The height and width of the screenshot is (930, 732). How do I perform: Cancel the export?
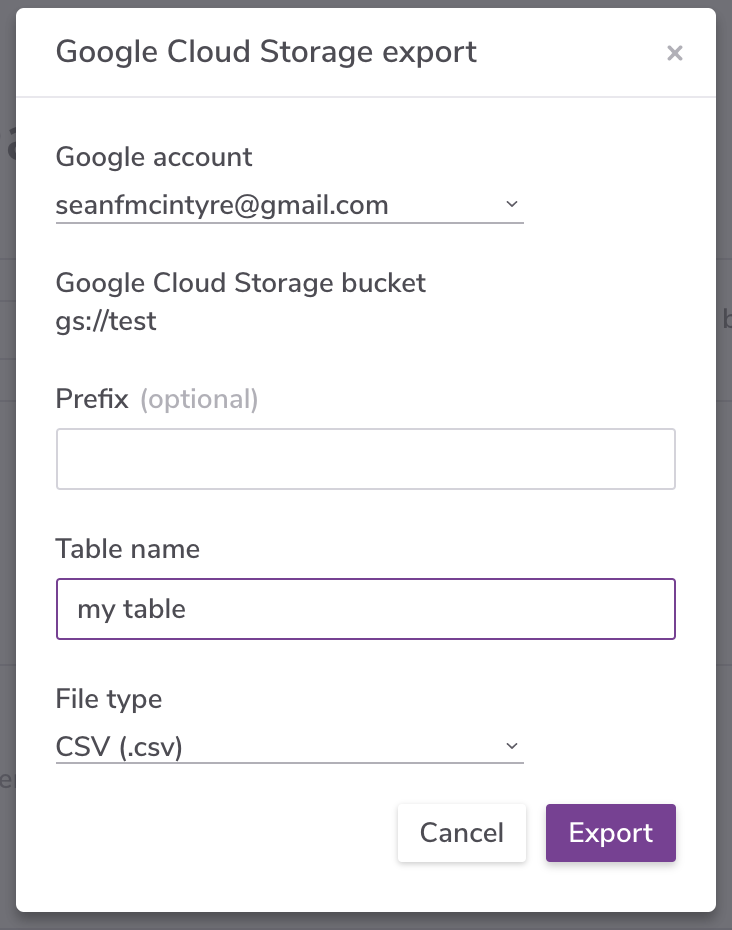coord(462,833)
